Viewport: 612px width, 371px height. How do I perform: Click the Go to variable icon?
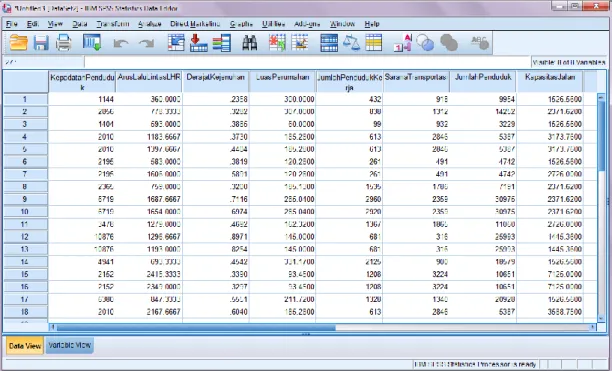click(198, 43)
